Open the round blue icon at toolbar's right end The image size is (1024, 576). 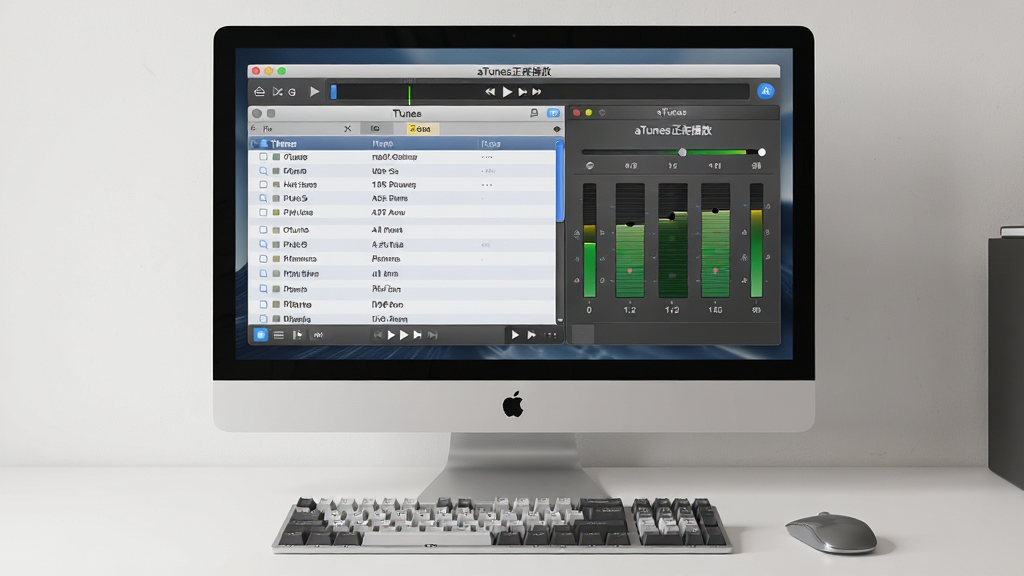click(x=765, y=91)
